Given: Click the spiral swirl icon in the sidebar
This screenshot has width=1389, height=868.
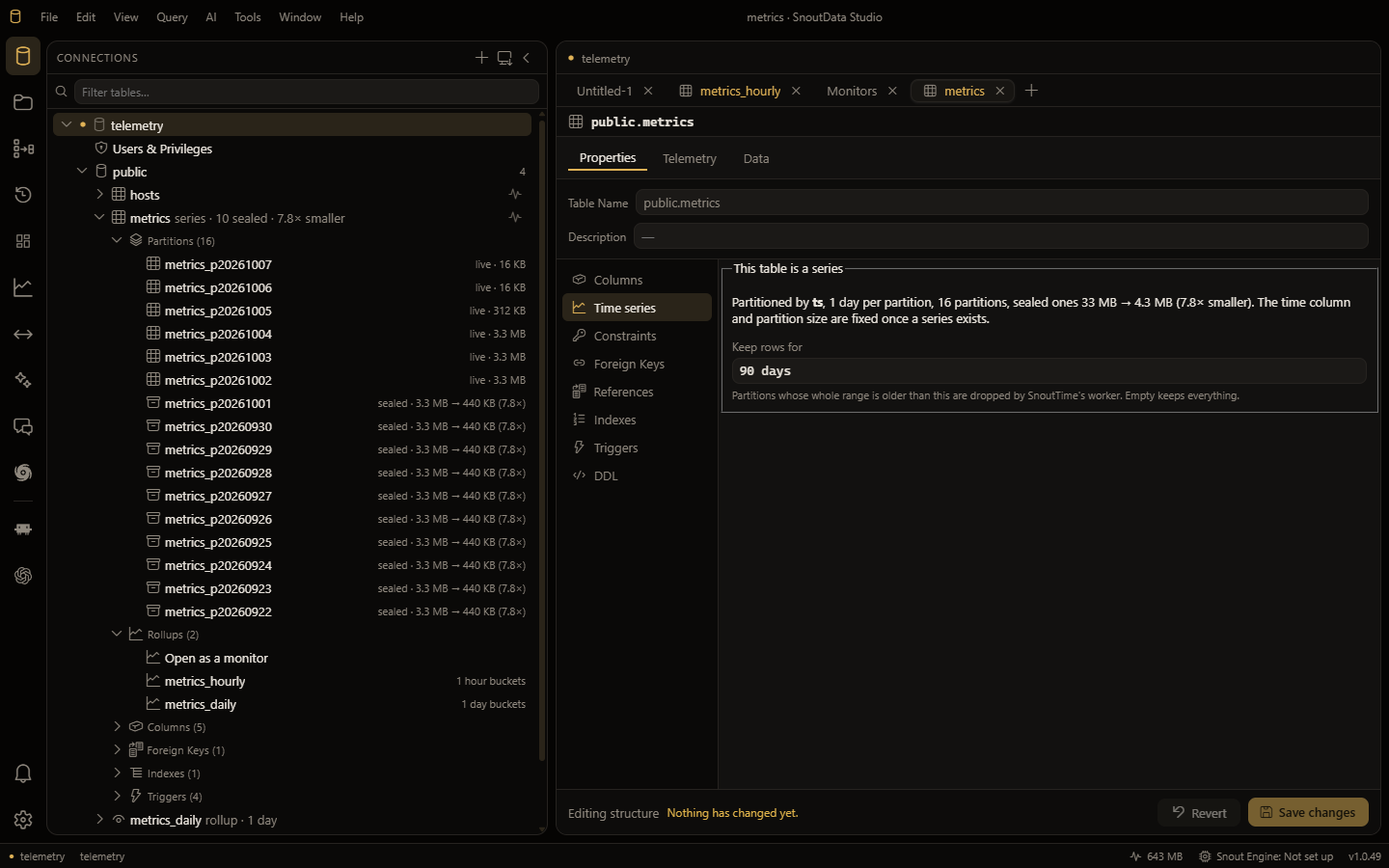Looking at the screenshot, I should pyautogui.click(x=23, y=473).
